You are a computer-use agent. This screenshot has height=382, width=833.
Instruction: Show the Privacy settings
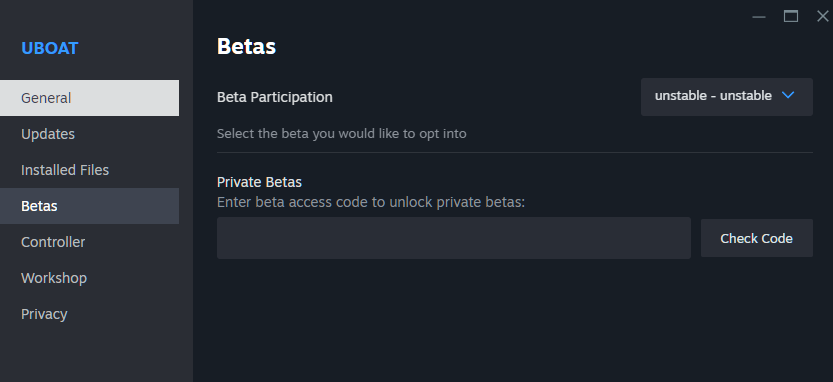[x=89, y=314]
